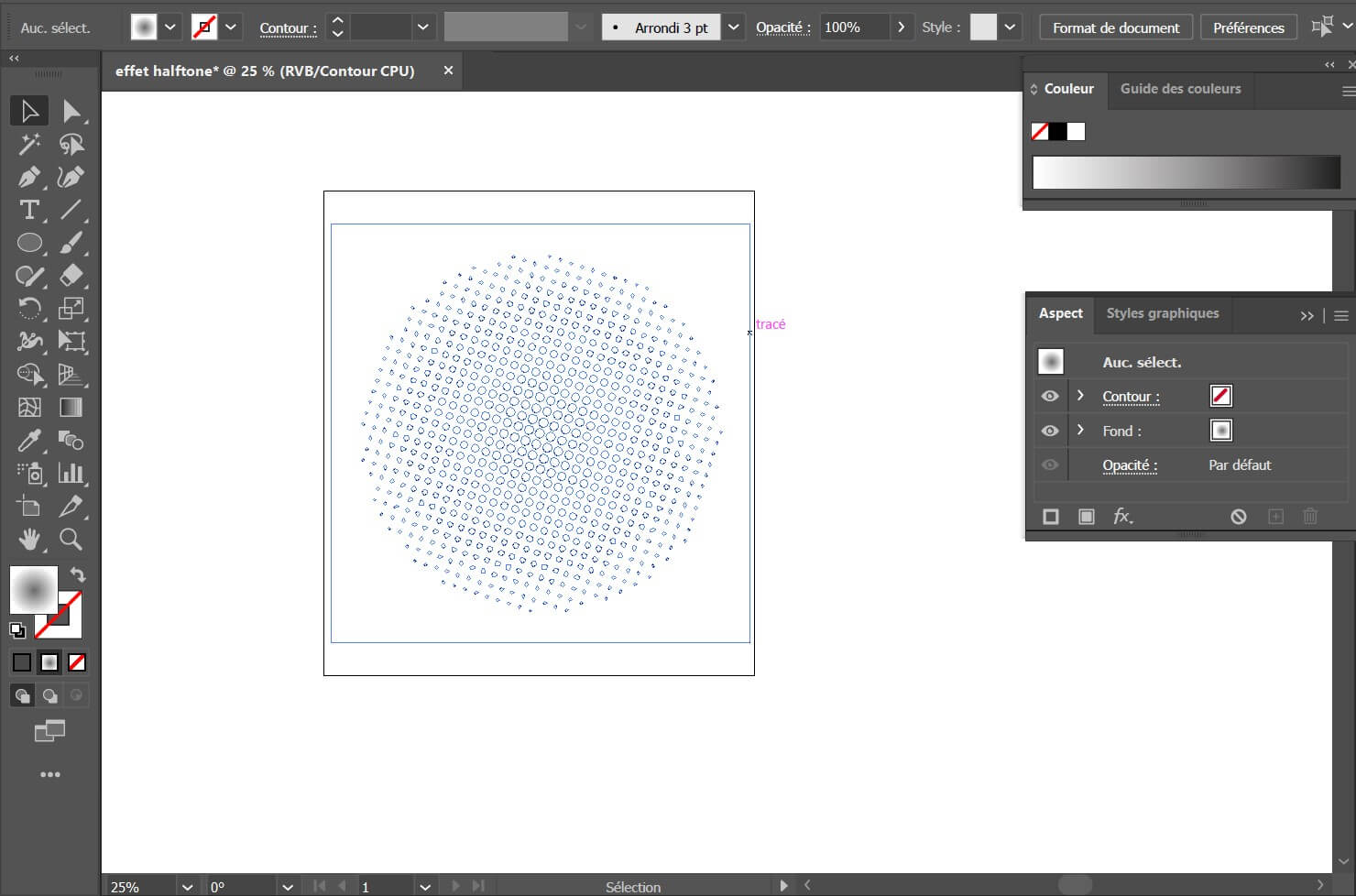Select the Width warp tool
The height and width of the screenshot is (896, 1356).
click(x=29, y=342)
